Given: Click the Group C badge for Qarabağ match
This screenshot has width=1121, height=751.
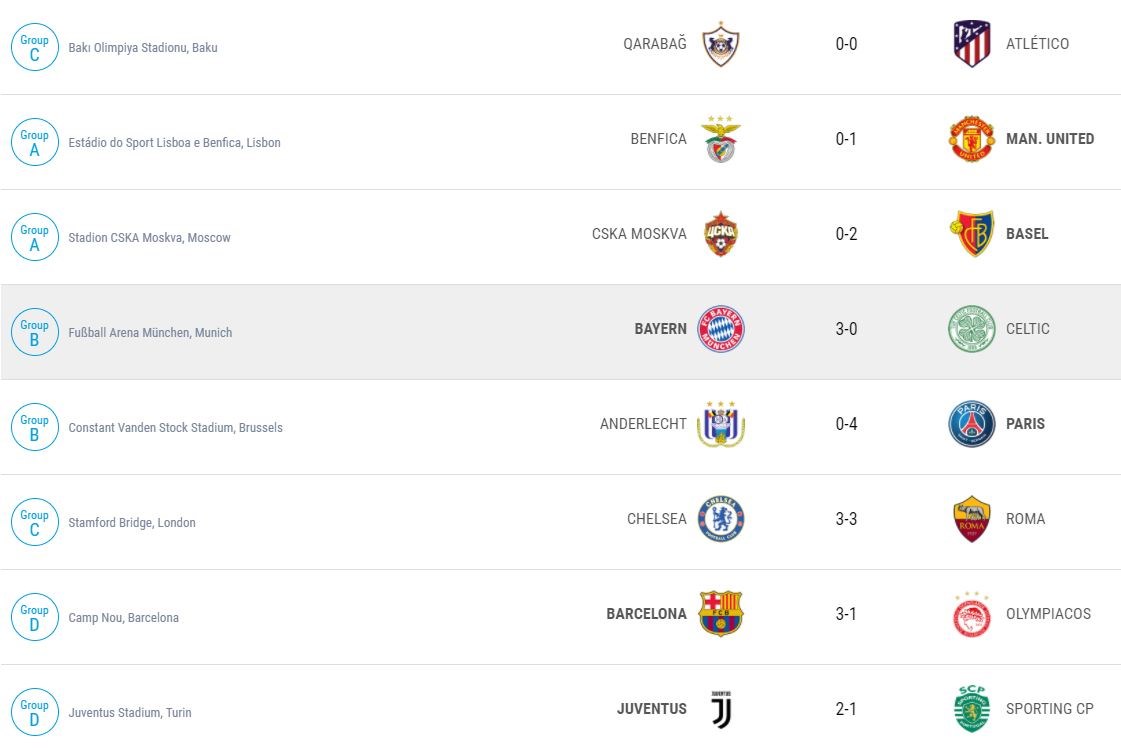Looking at the screenshot, I should click(35, 47).
